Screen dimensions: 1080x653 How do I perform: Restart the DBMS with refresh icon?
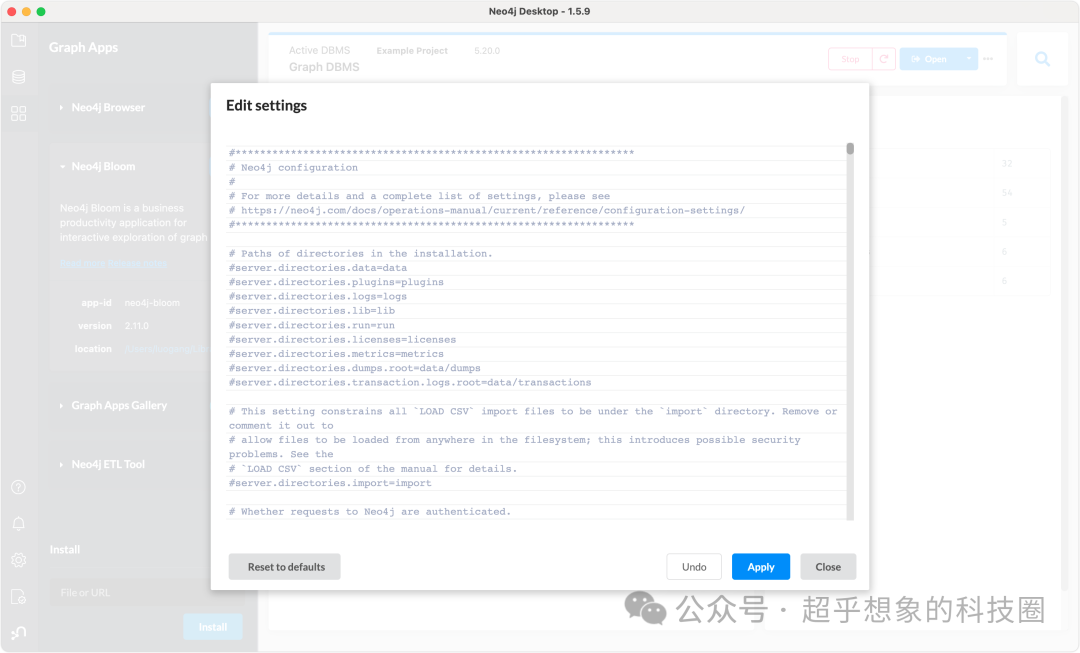[x=884, y=59]
